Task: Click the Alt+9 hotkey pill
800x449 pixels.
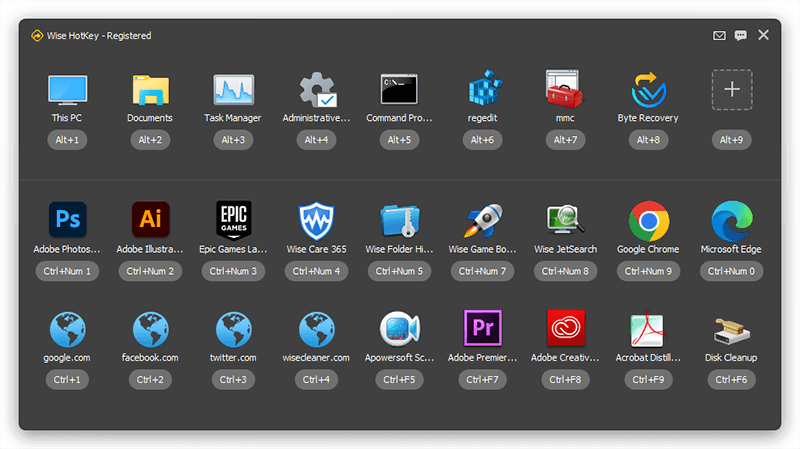Action: [x=732, y=140]
